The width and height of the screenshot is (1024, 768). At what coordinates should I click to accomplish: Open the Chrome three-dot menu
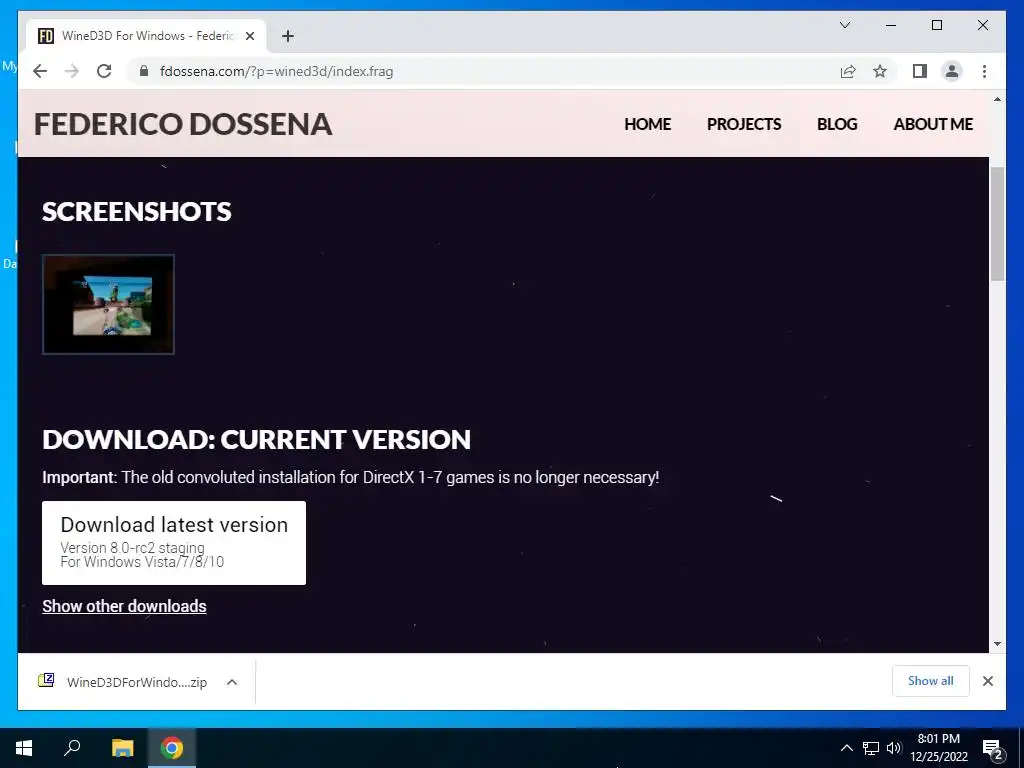984,71
